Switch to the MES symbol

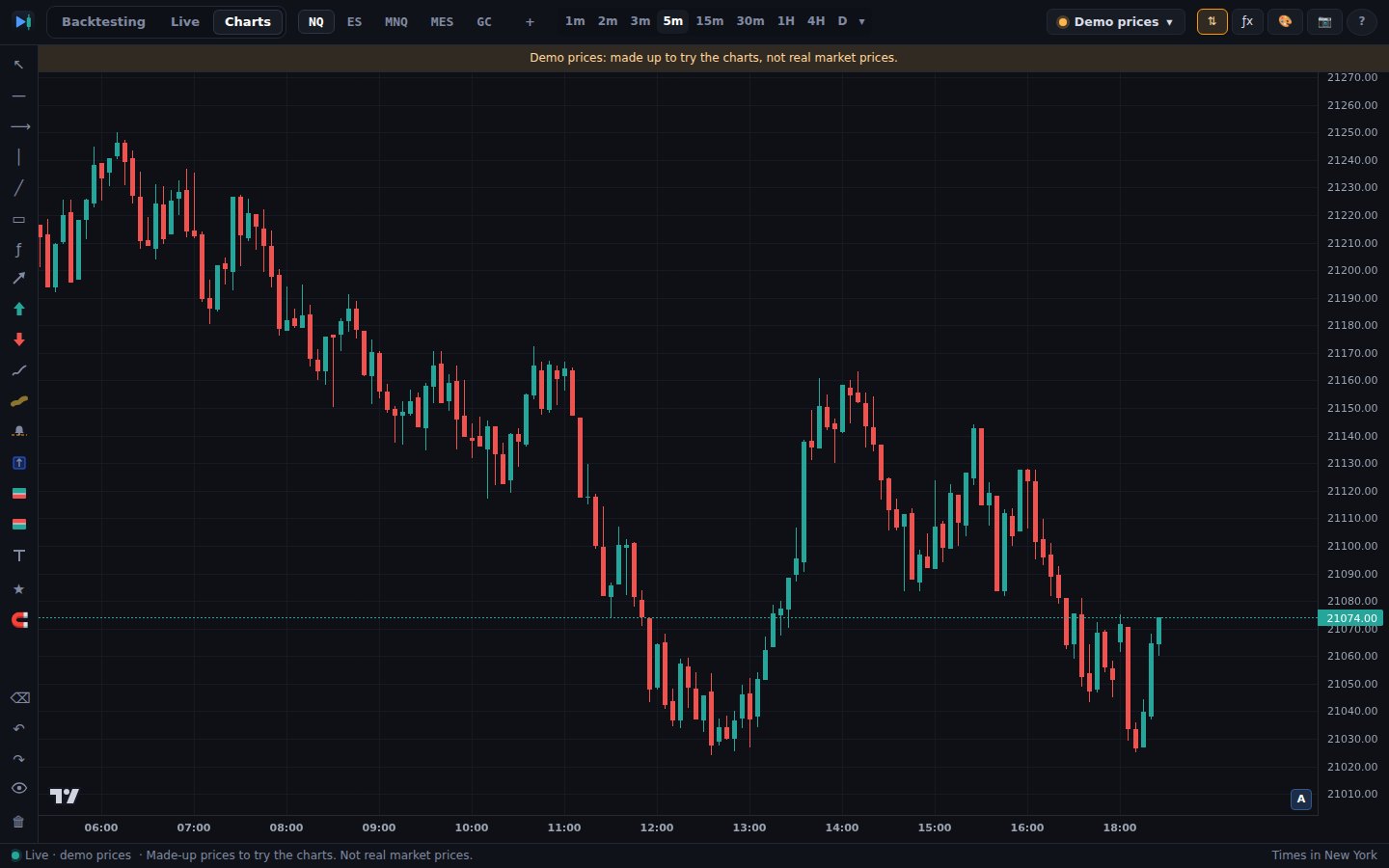pyautogui.click(x=442, y=21)
